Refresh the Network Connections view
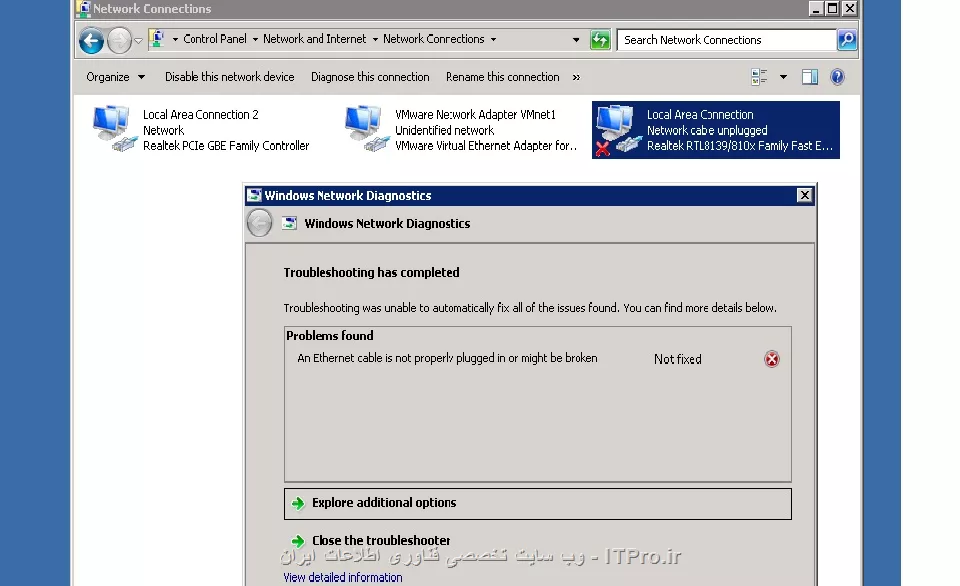Screen dimensions: 960x586 (x=600, y=40)
